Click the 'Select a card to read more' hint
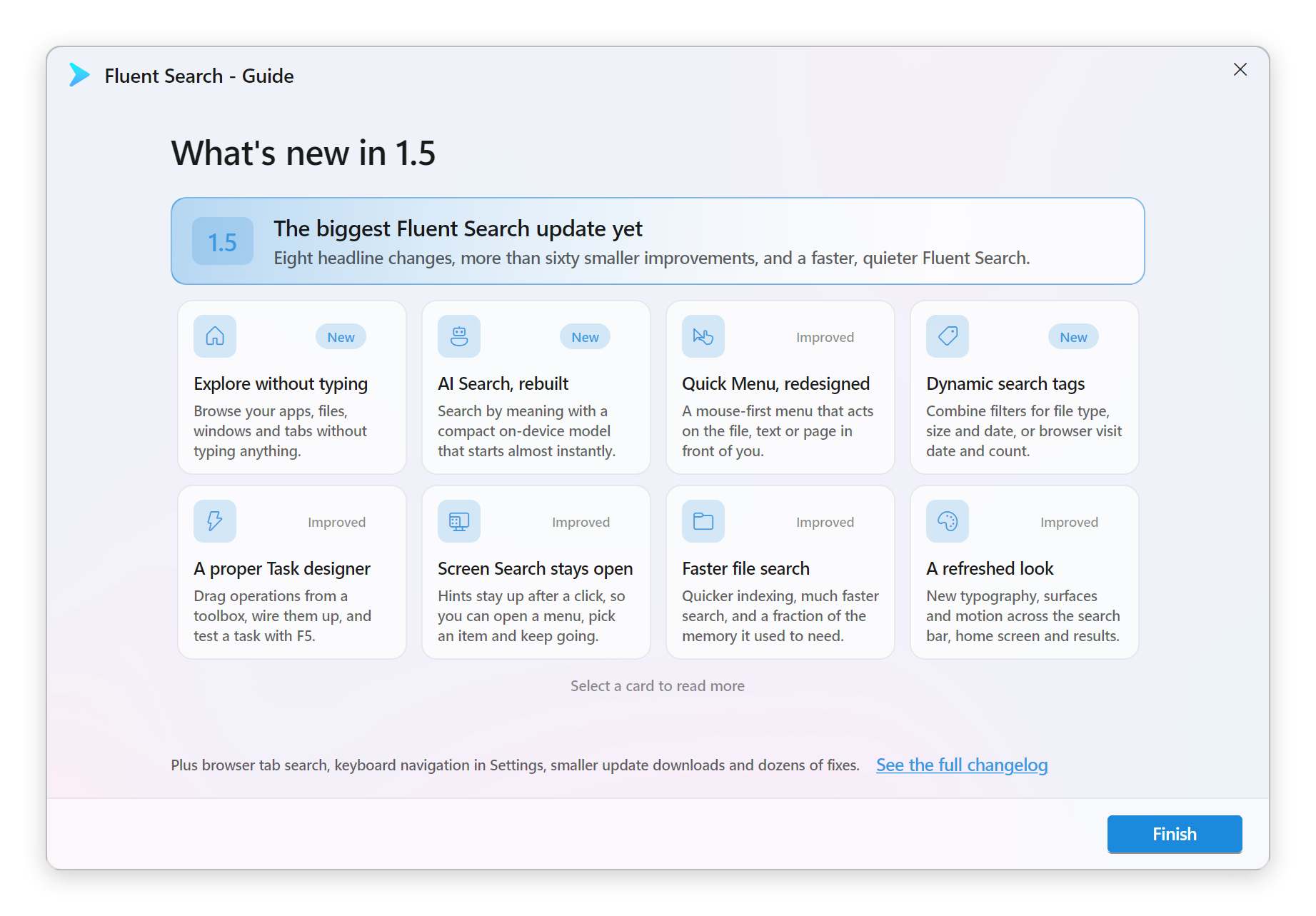This screenshot has height=916, width=1316. tap(657, 686)
